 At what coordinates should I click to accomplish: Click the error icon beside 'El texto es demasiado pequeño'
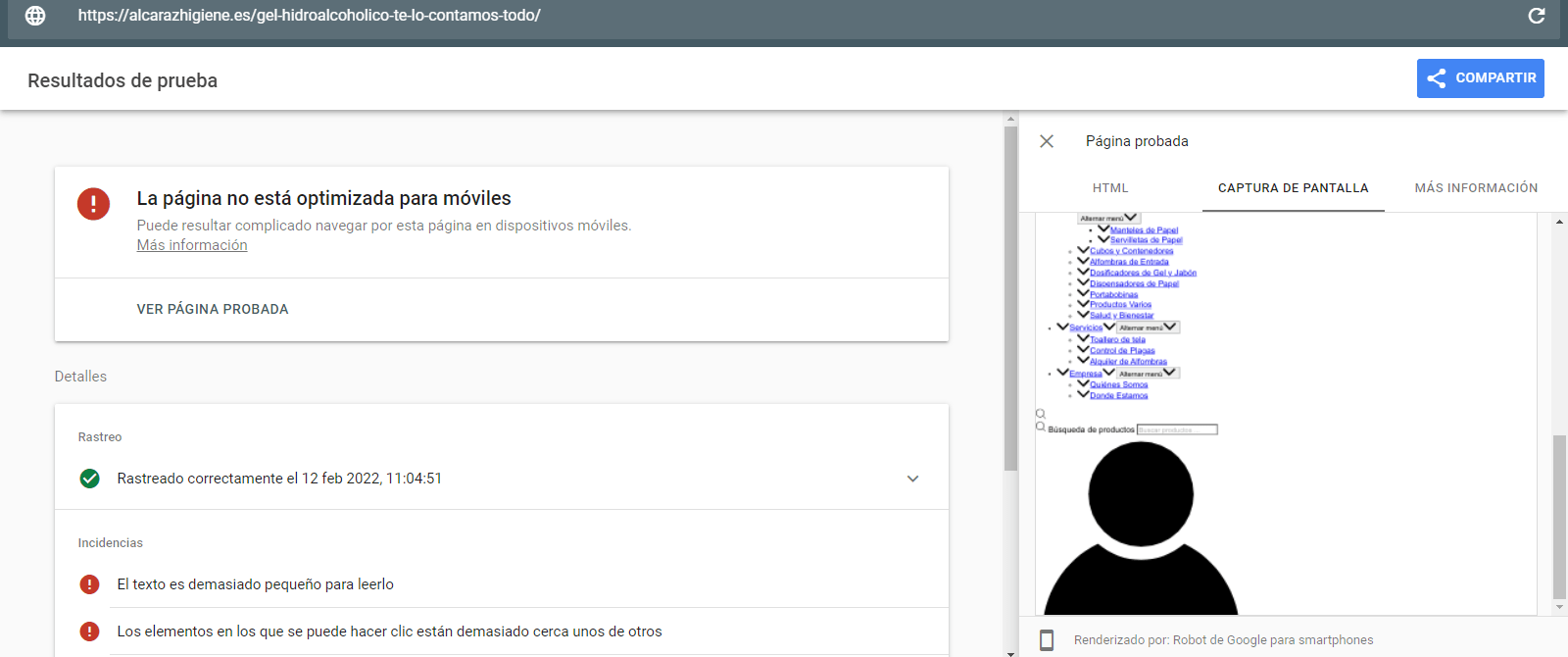pyautogui.click(x=90, y=584)
